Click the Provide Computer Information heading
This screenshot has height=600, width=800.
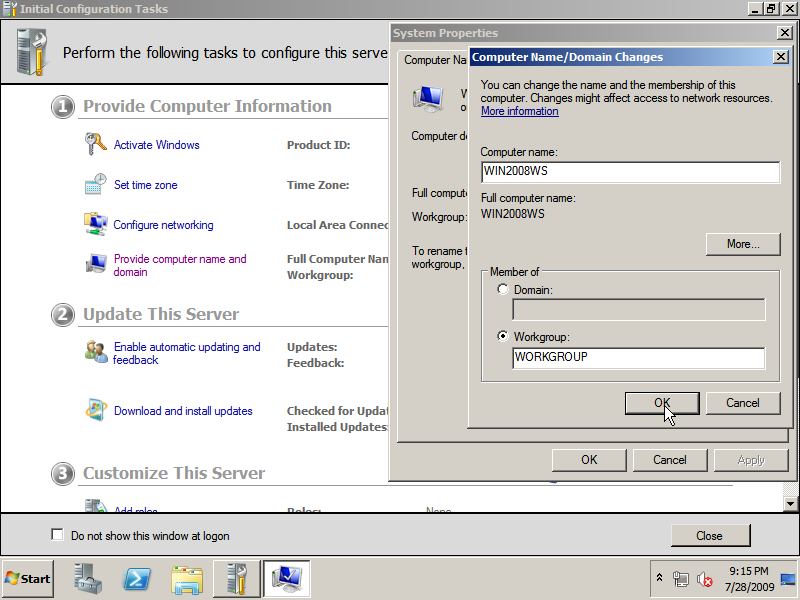point(207,106)
